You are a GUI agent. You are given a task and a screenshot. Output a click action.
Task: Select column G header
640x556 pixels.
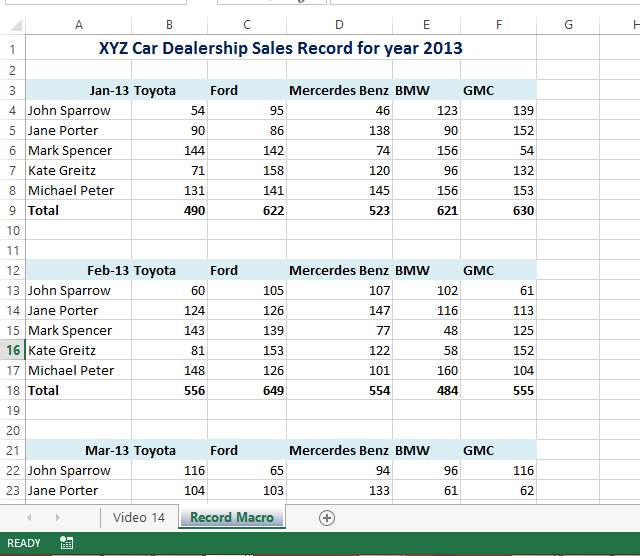point(568,25)
